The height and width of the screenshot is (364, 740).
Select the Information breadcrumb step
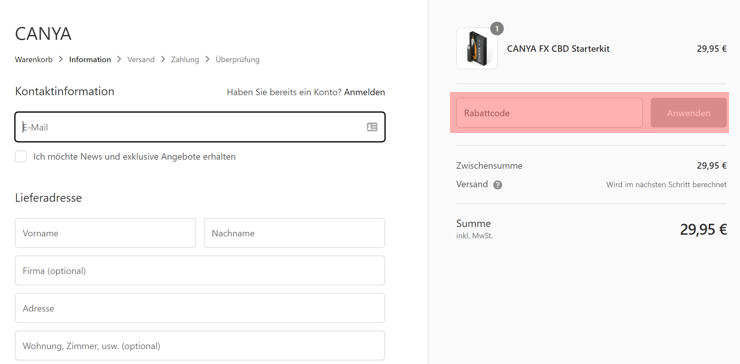tap(90, 59)
